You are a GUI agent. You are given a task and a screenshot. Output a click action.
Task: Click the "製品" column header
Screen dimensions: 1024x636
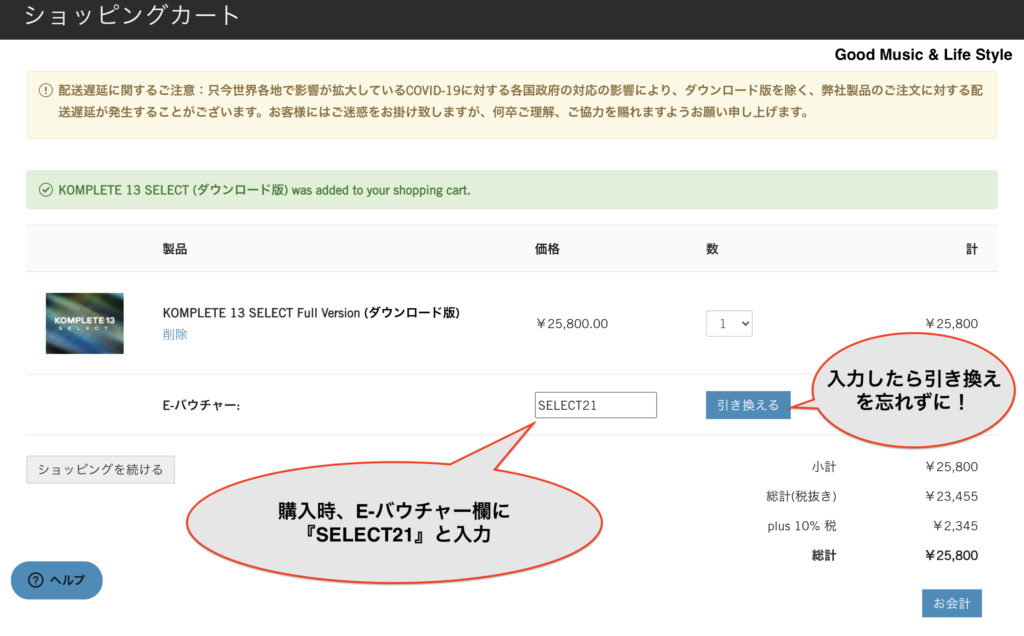point(175,249)
